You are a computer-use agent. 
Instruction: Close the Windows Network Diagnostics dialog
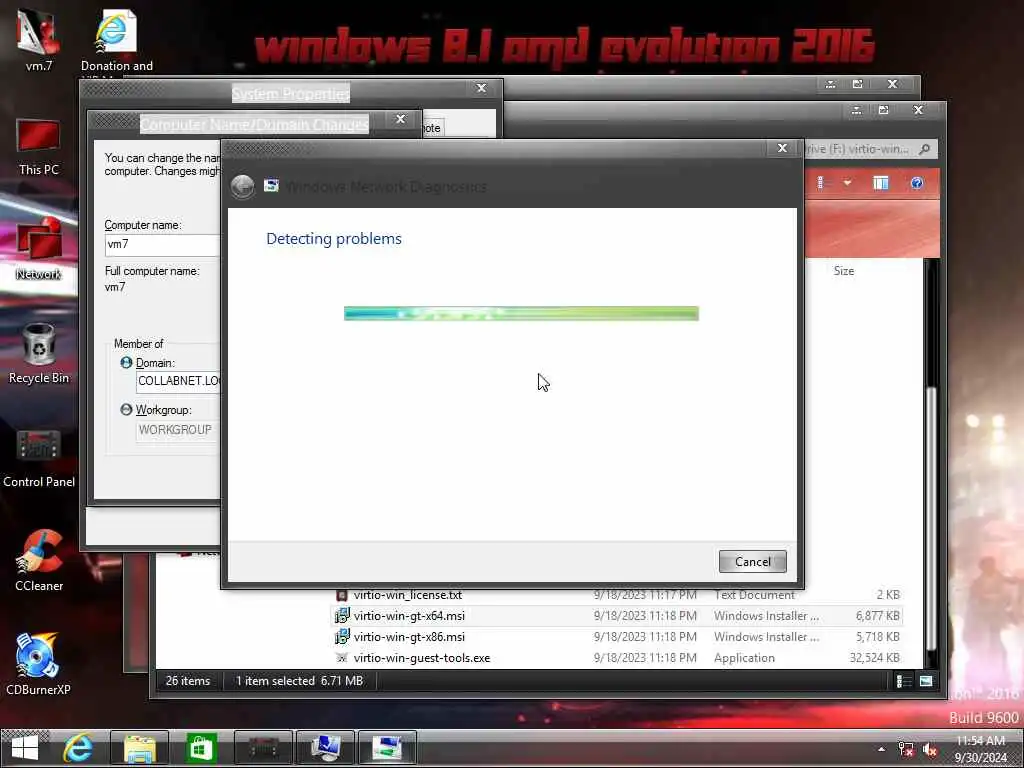tap(782, 148)
